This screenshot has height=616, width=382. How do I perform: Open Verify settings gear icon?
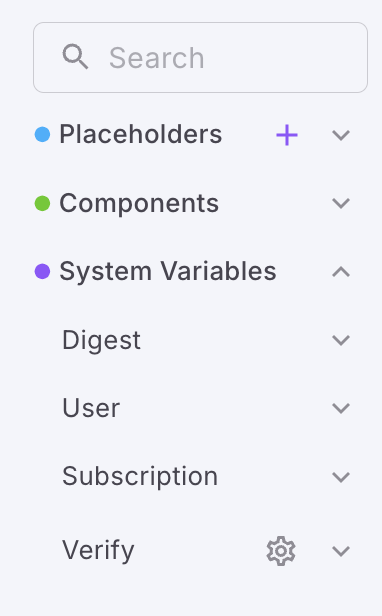tap(281, 551)
